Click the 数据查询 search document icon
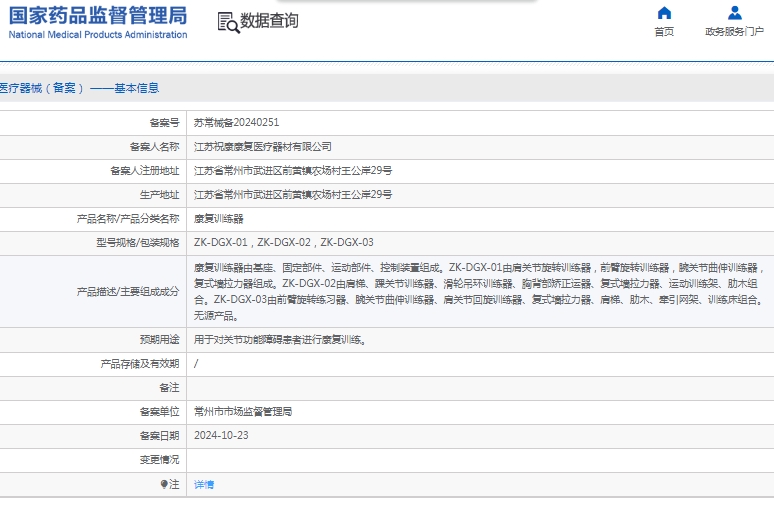The width and height of the screenshot is (774, 505). [x=228, y=22]
